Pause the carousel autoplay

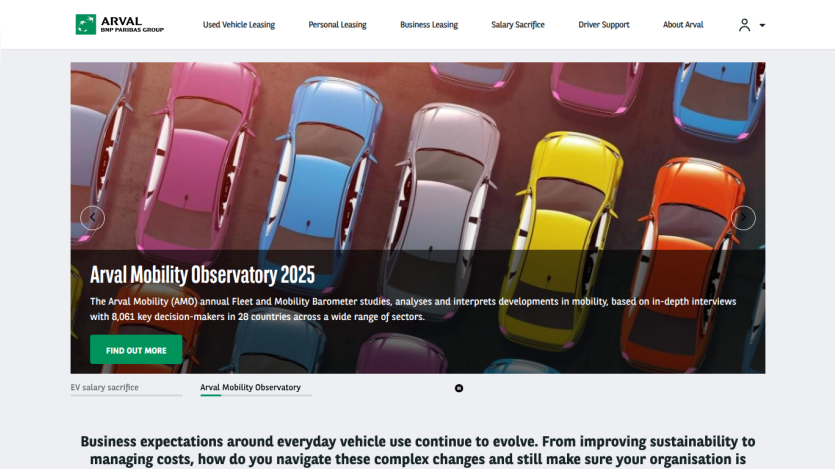point(459,388)
